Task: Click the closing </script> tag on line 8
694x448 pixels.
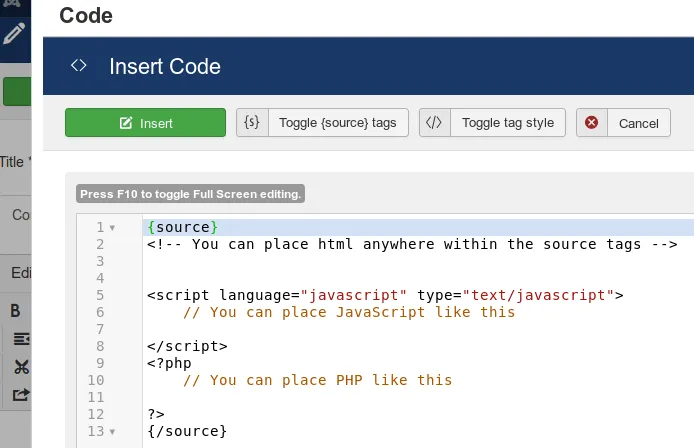Action: pos(187,346)
